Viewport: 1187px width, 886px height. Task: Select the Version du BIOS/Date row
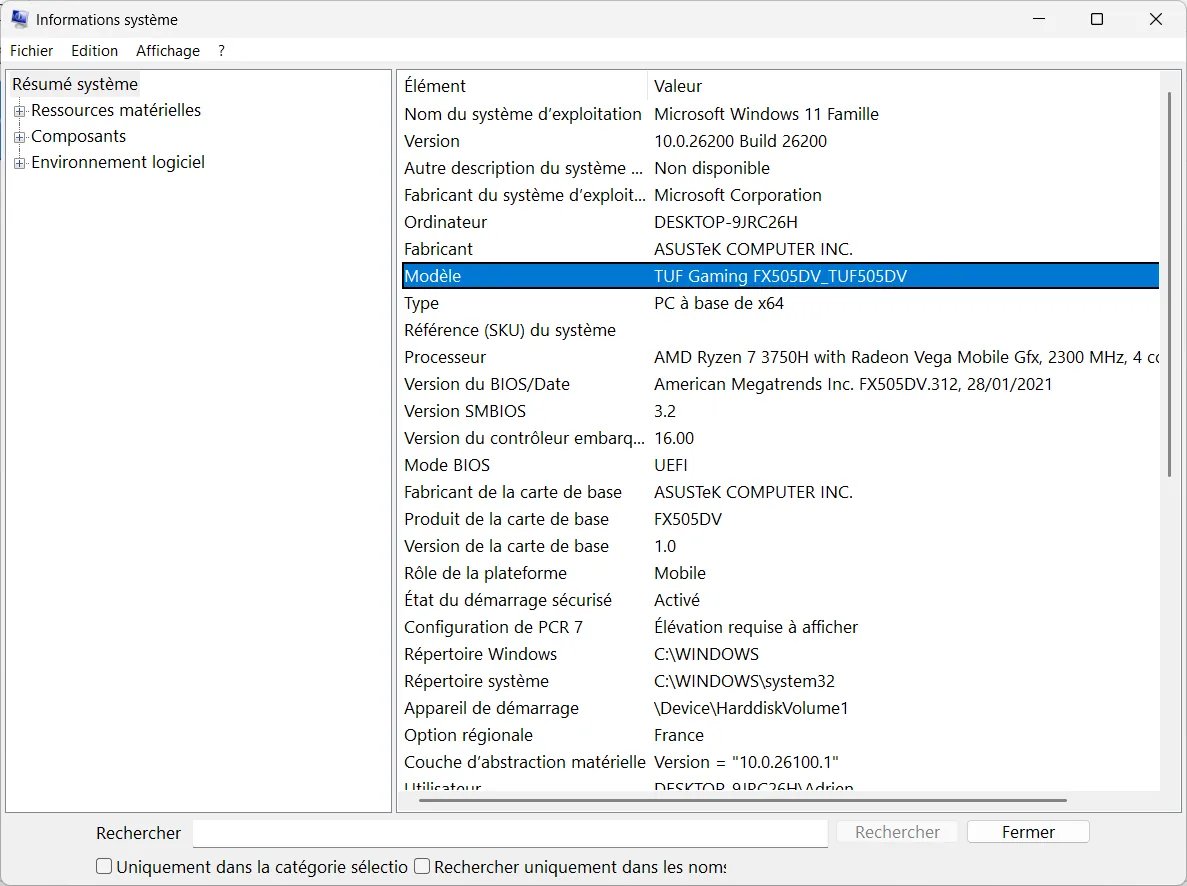(780, 385)
